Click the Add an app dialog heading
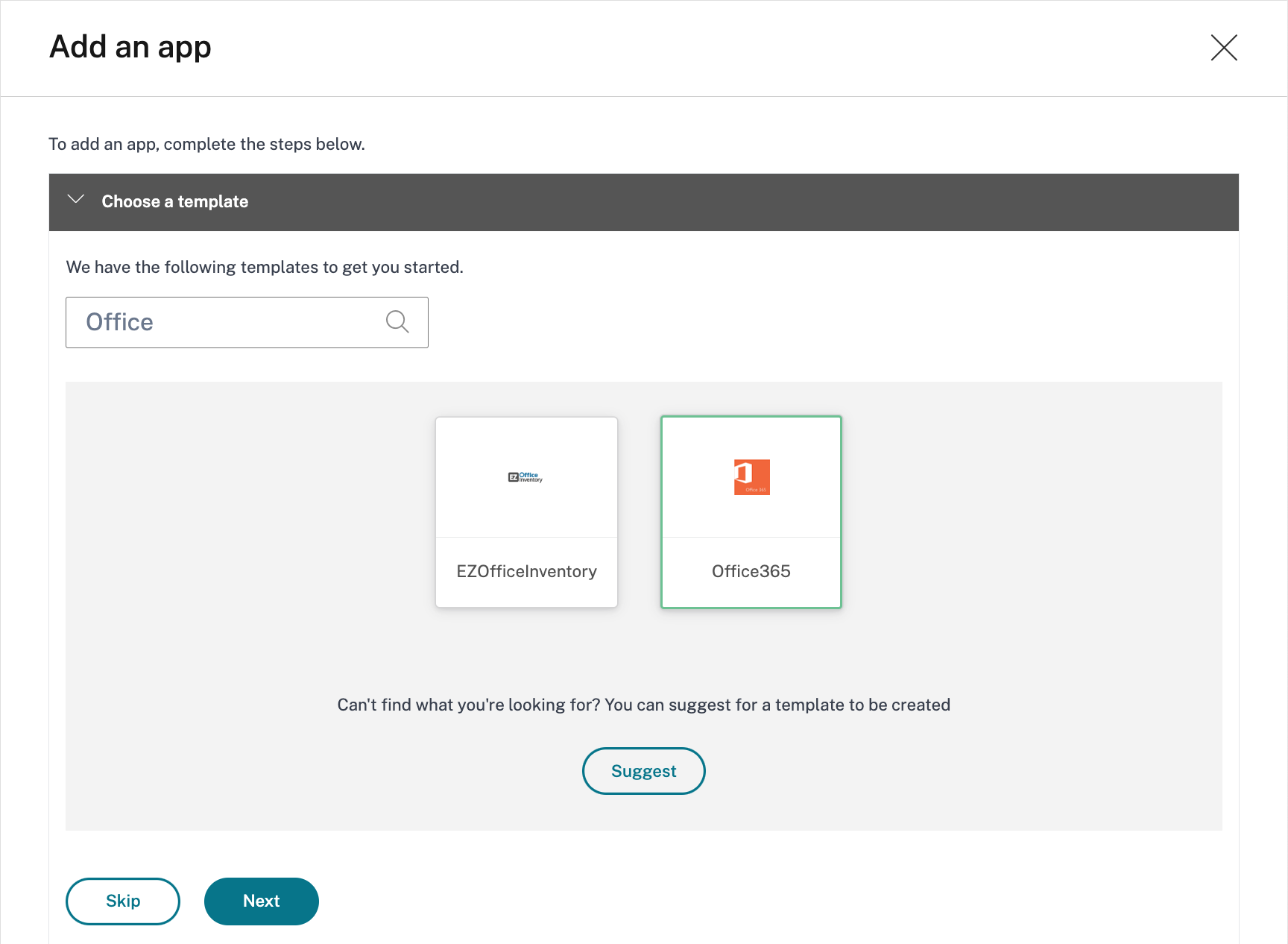The height and width of the screenshot is (944, 1288). 130,47
